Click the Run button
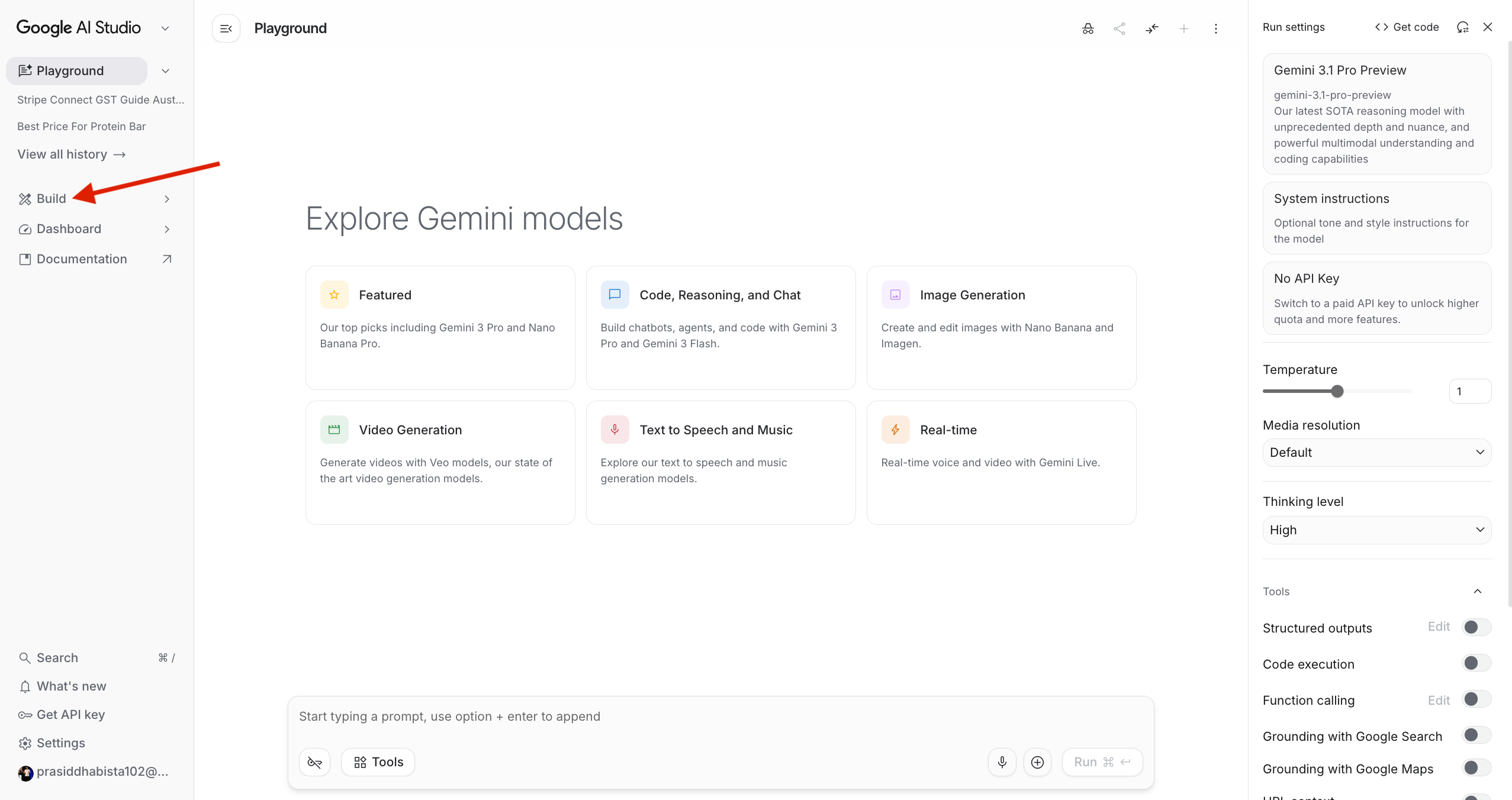This screenshot has height=800, width=1512. click(1102, 762)
